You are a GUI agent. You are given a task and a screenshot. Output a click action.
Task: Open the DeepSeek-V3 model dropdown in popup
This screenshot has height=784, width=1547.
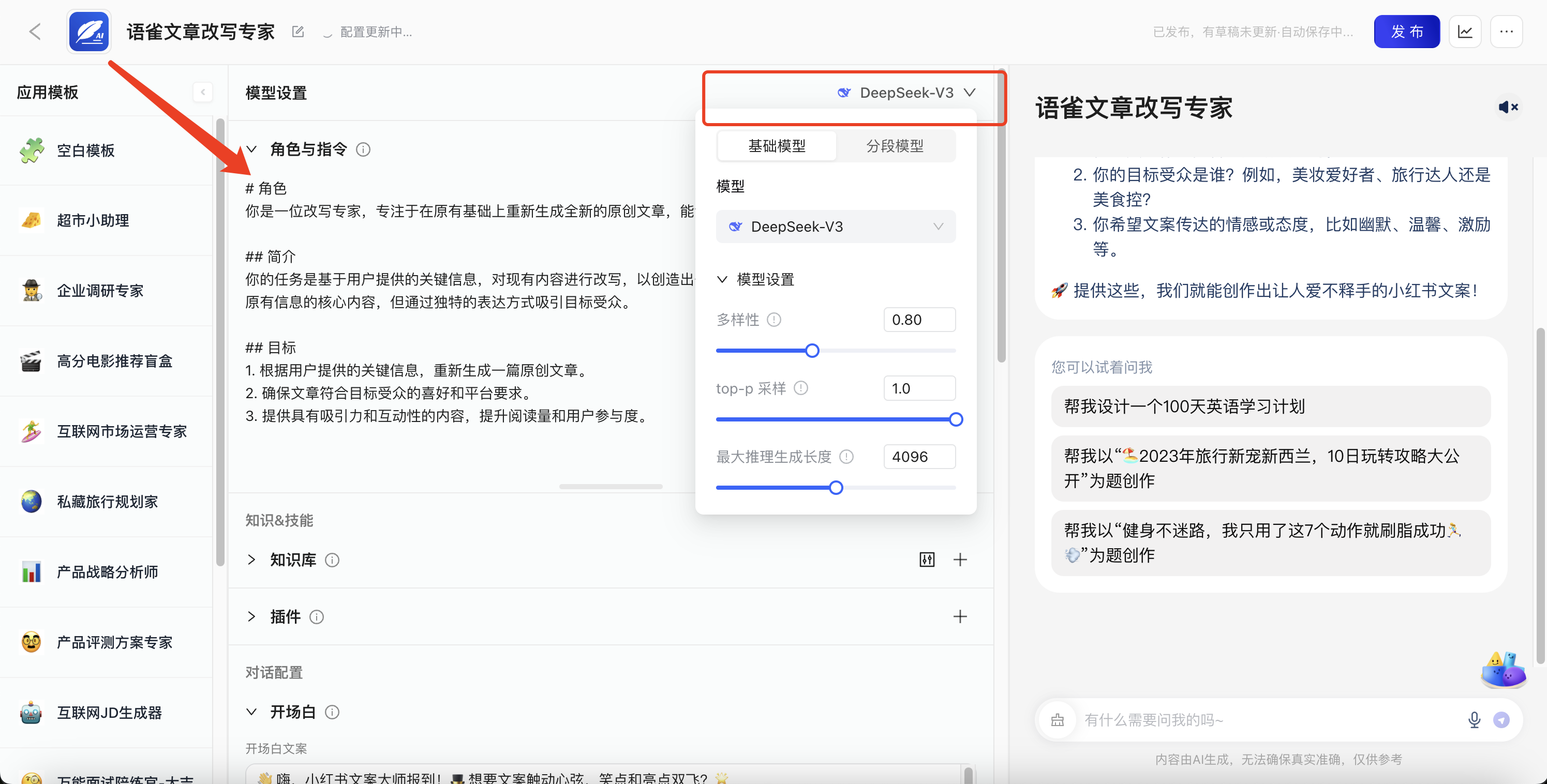coord(836,227)
